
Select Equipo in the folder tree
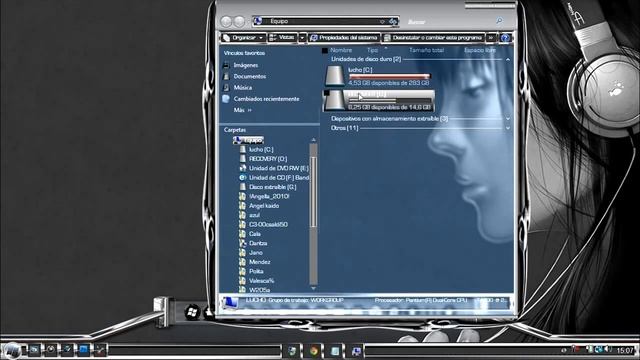pyautogui.click(x=248, y=140)
